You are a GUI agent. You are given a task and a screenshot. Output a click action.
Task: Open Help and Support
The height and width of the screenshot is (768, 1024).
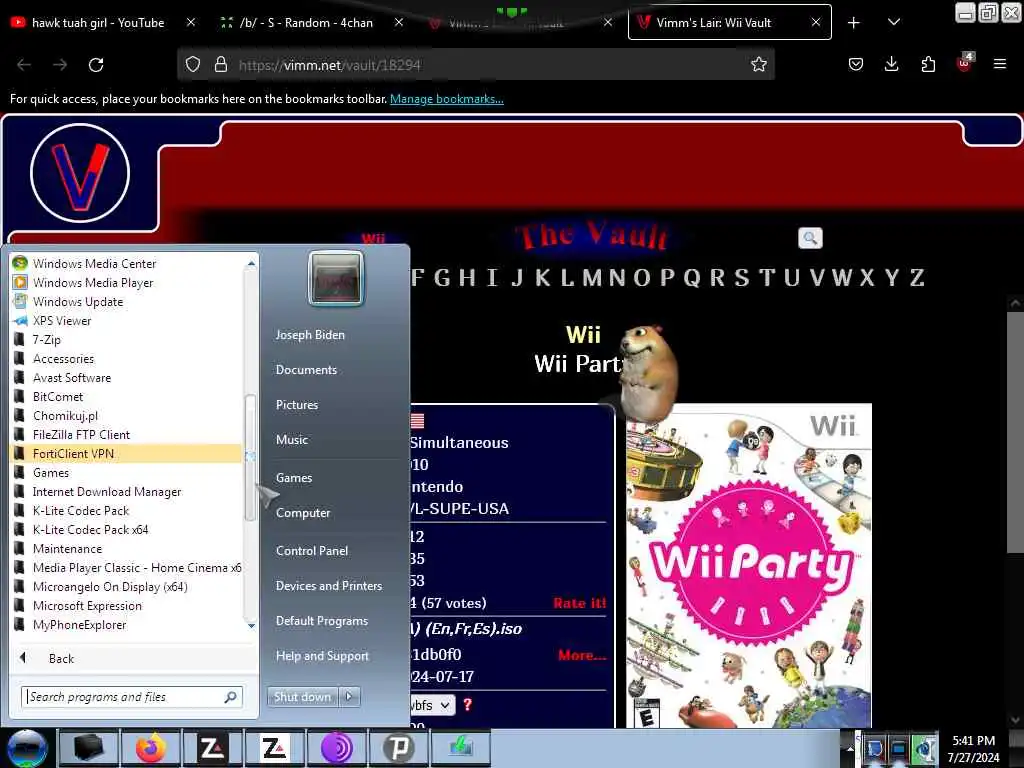322,656
